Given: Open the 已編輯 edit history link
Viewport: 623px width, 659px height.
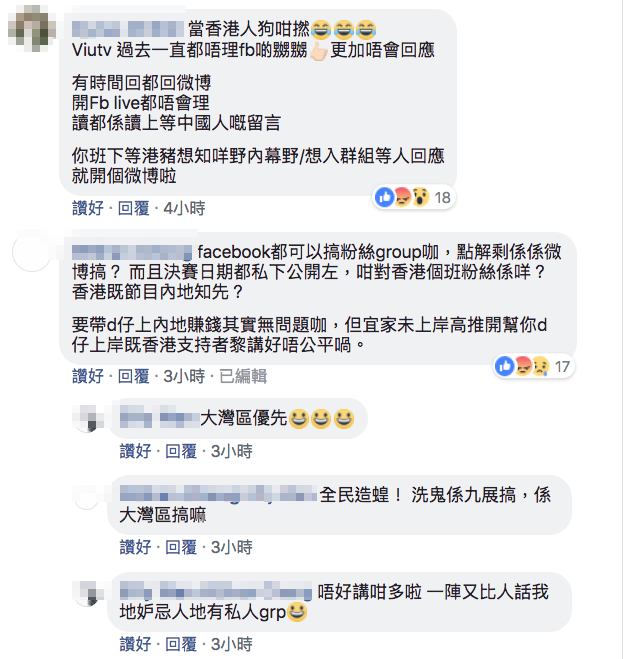Looking at the screenshot, I should click(x=243, y=376).
